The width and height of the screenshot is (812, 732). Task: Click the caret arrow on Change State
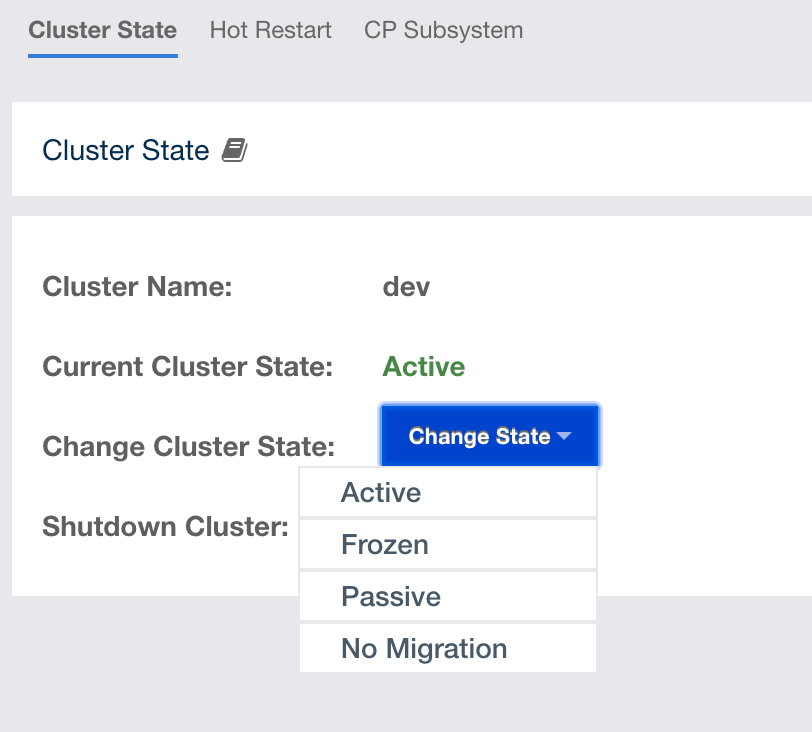[x=564, y=437]
